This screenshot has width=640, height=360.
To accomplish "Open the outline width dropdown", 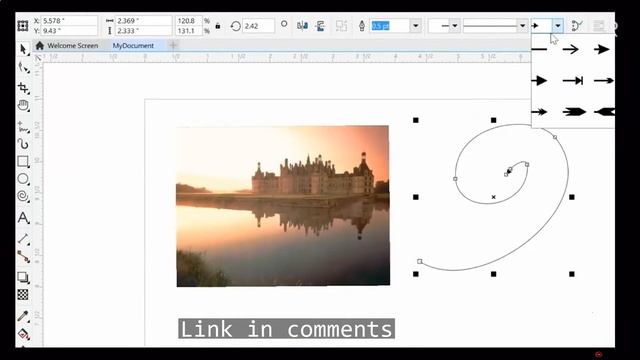I will [x=416, y=26].
